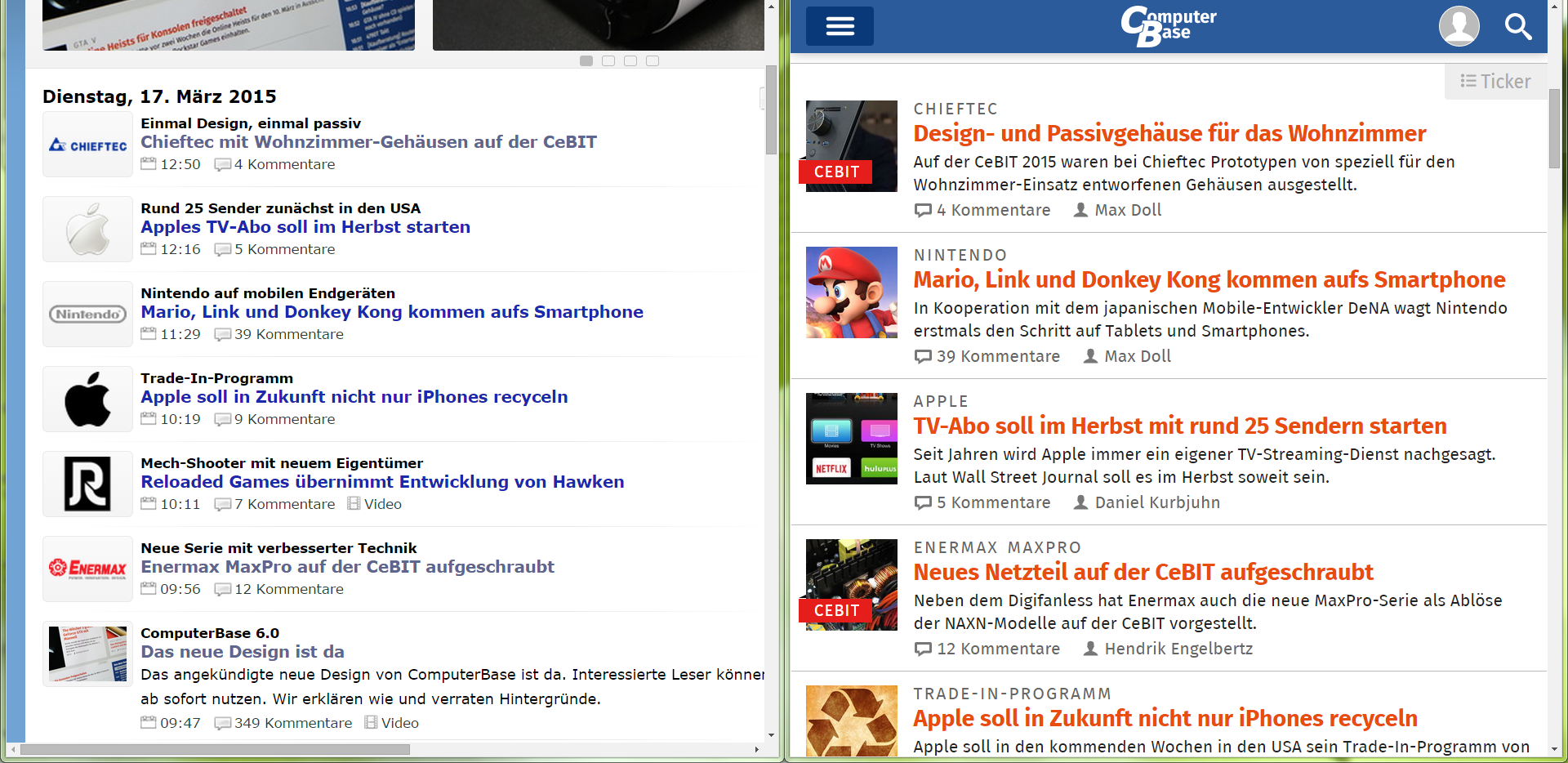The width and height of the screenshot is (1568, 763).
Task: Open 'Enermax MaxPro auf der CeBIT aufgeschraubt'
Action: point(347,567)
